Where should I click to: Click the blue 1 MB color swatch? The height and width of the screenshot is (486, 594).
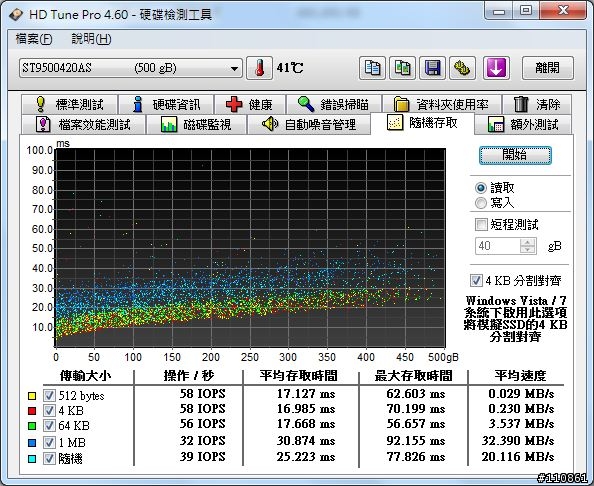point(32,442)
